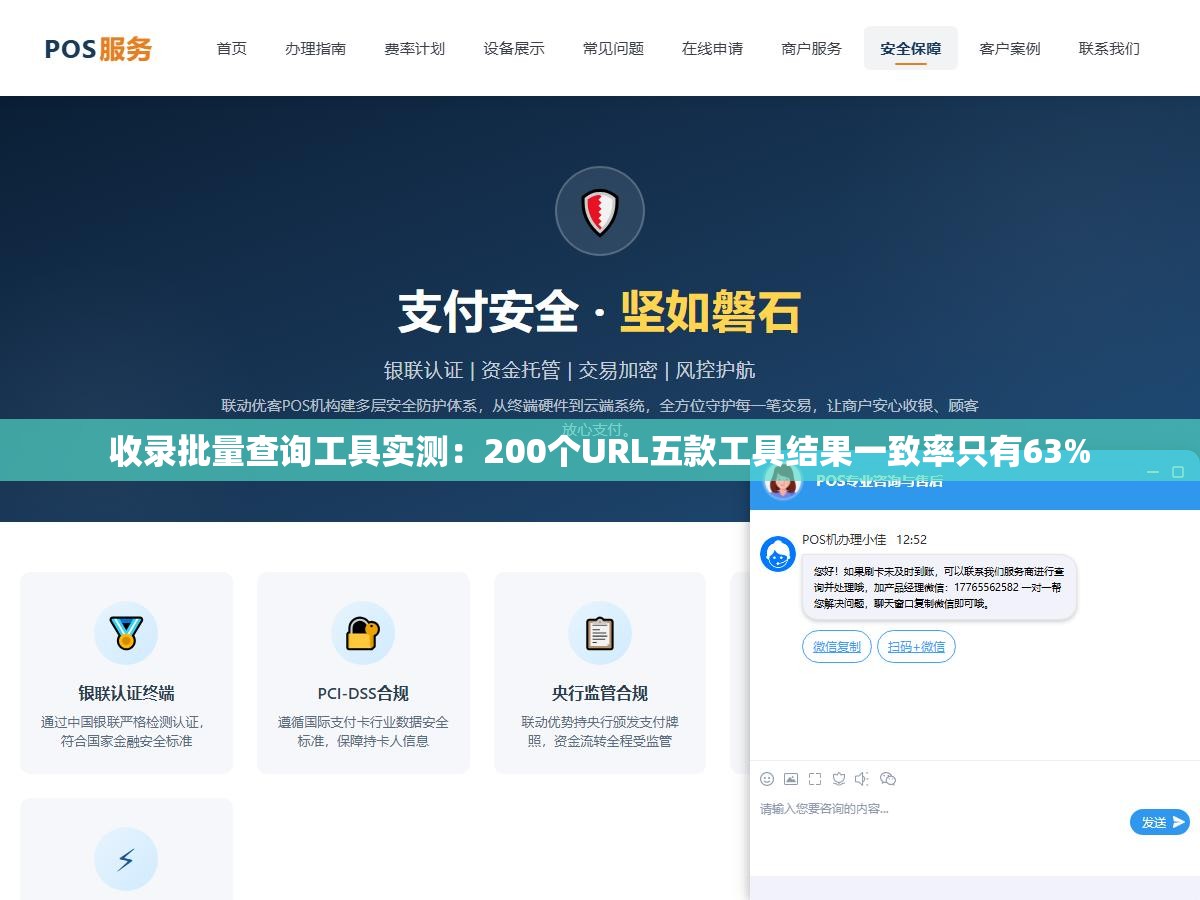This screenshot has height=900, width=1200.
Task: Click the medal icon on 银联认证终端 card
Action: (126, 633)
